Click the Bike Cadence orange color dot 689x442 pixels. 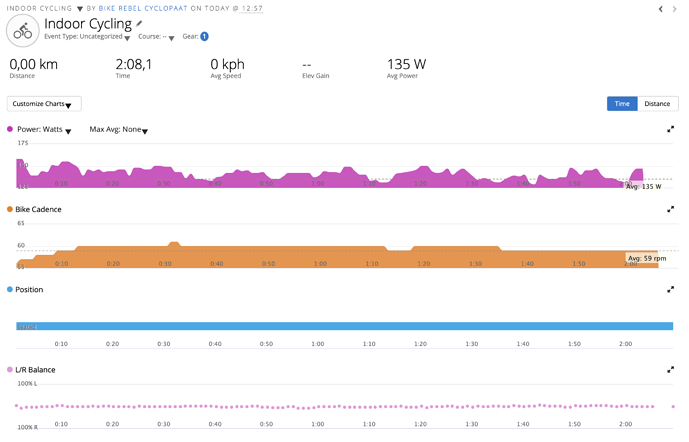coord(10,209)
